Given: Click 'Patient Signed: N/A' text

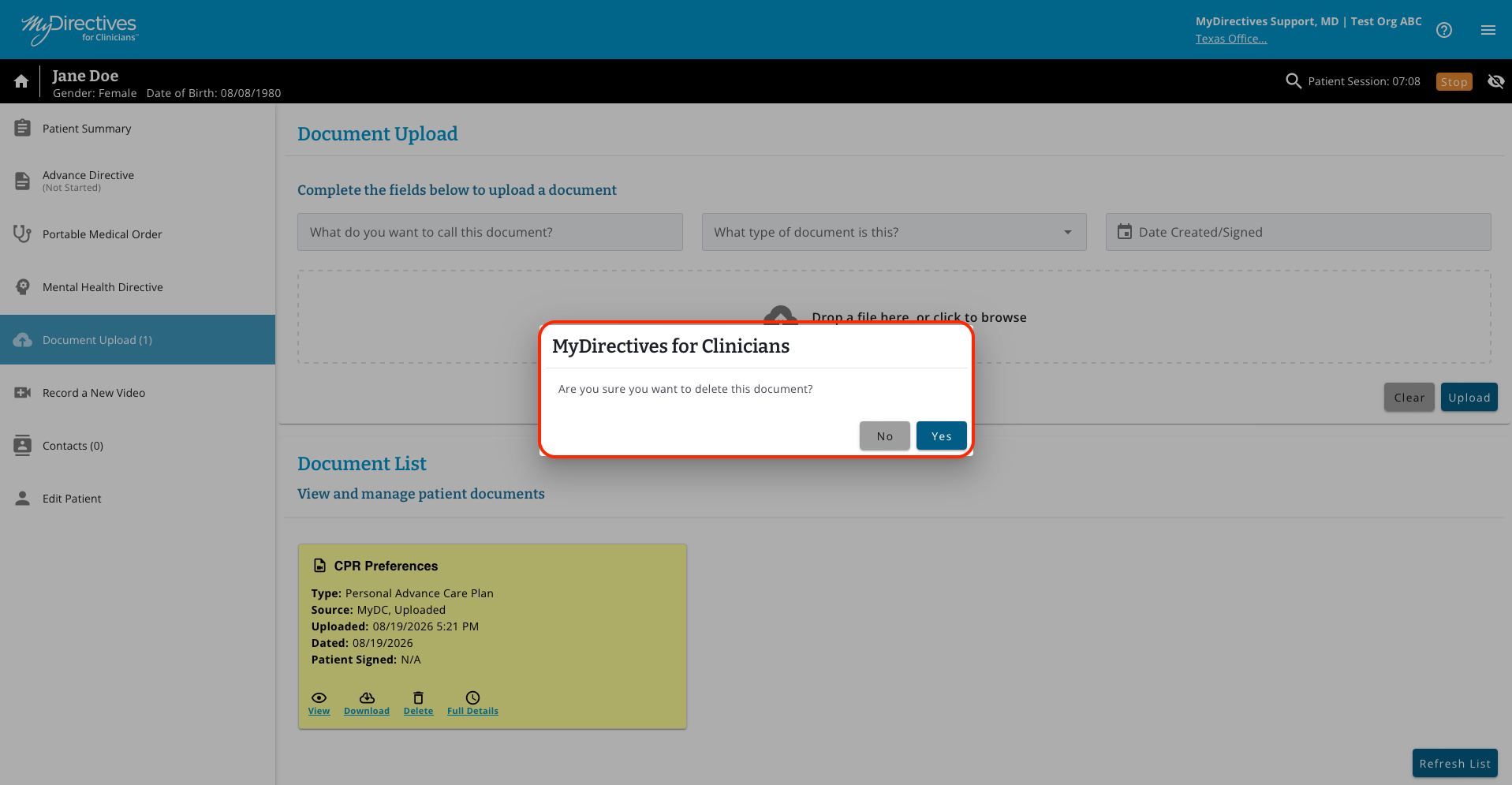Looking at the screenshot, I should coord(366,660).
